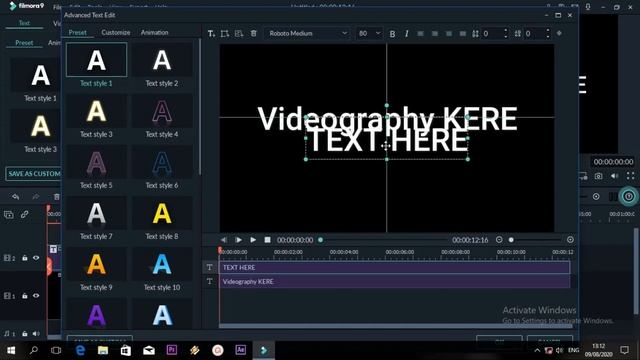Toggle lock on audio track 1
Image resolution: width=640 pixels, height=360 pixels.
[24, 334]
